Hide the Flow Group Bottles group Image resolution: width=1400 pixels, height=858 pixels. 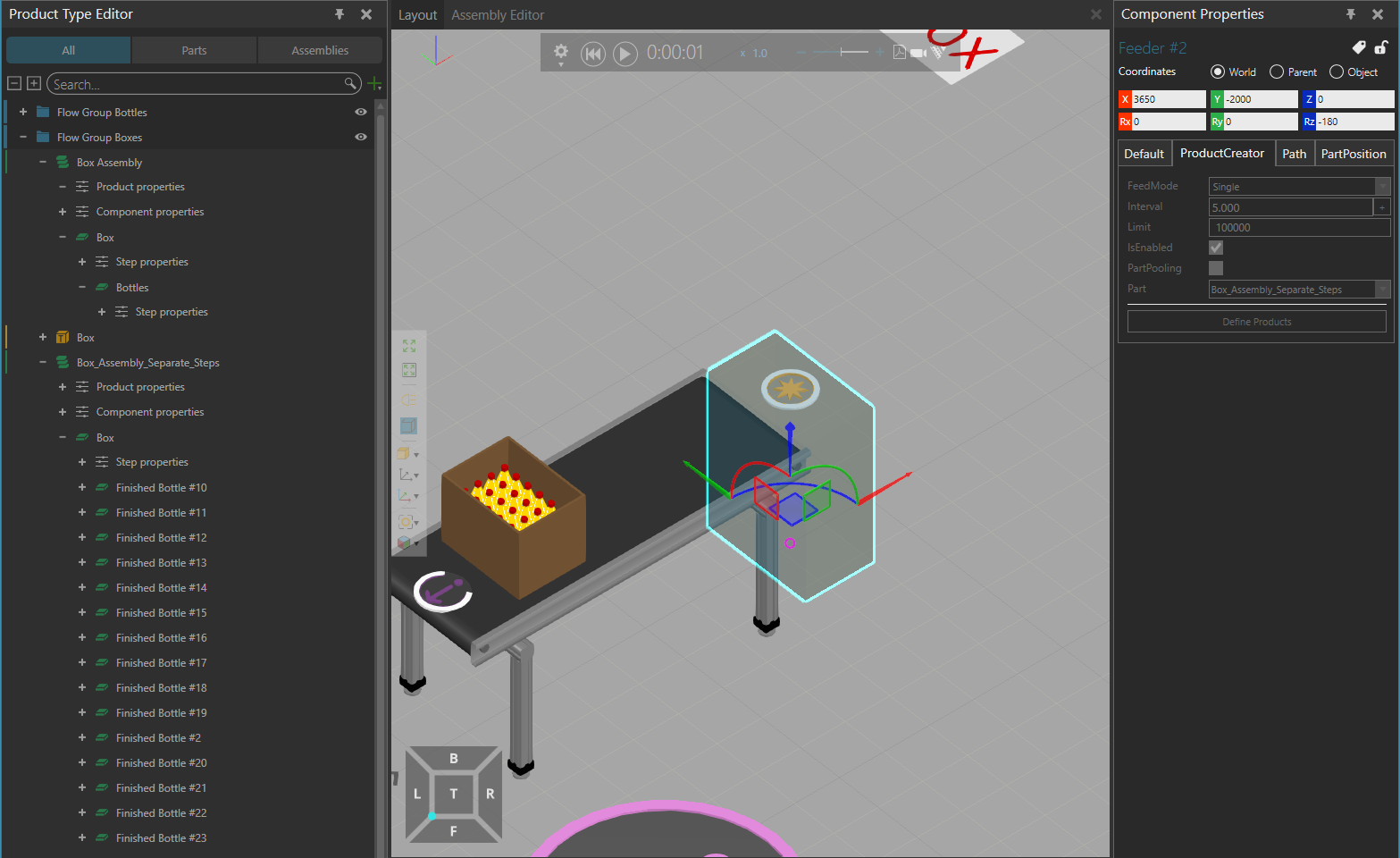coord(361,112)
